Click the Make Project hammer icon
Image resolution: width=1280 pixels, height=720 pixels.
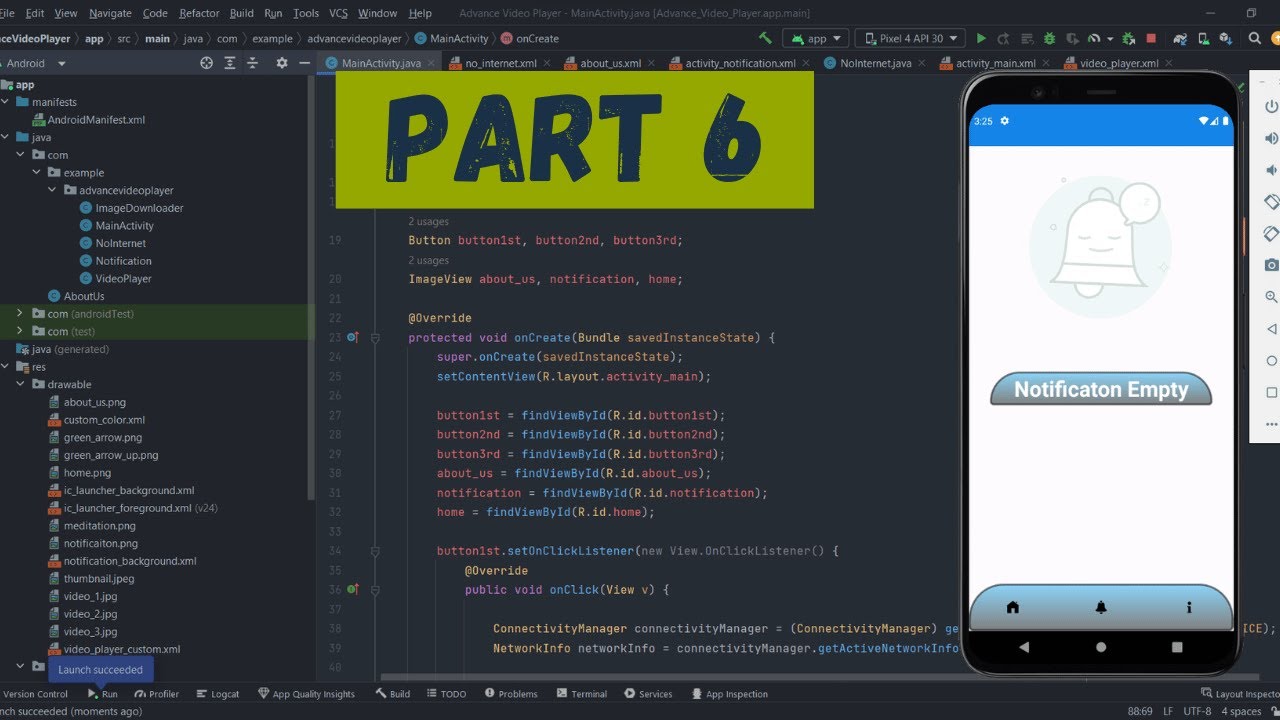click(x=765, y=38)
